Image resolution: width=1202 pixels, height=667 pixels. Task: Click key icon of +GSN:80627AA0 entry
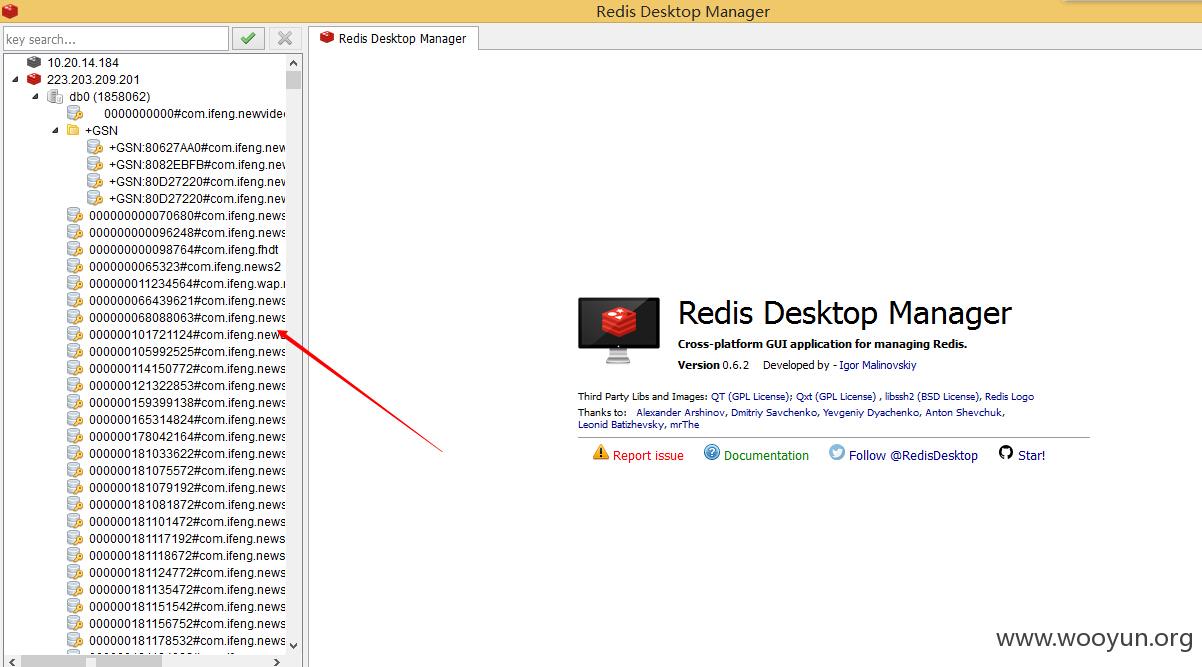tap(95, 147)
